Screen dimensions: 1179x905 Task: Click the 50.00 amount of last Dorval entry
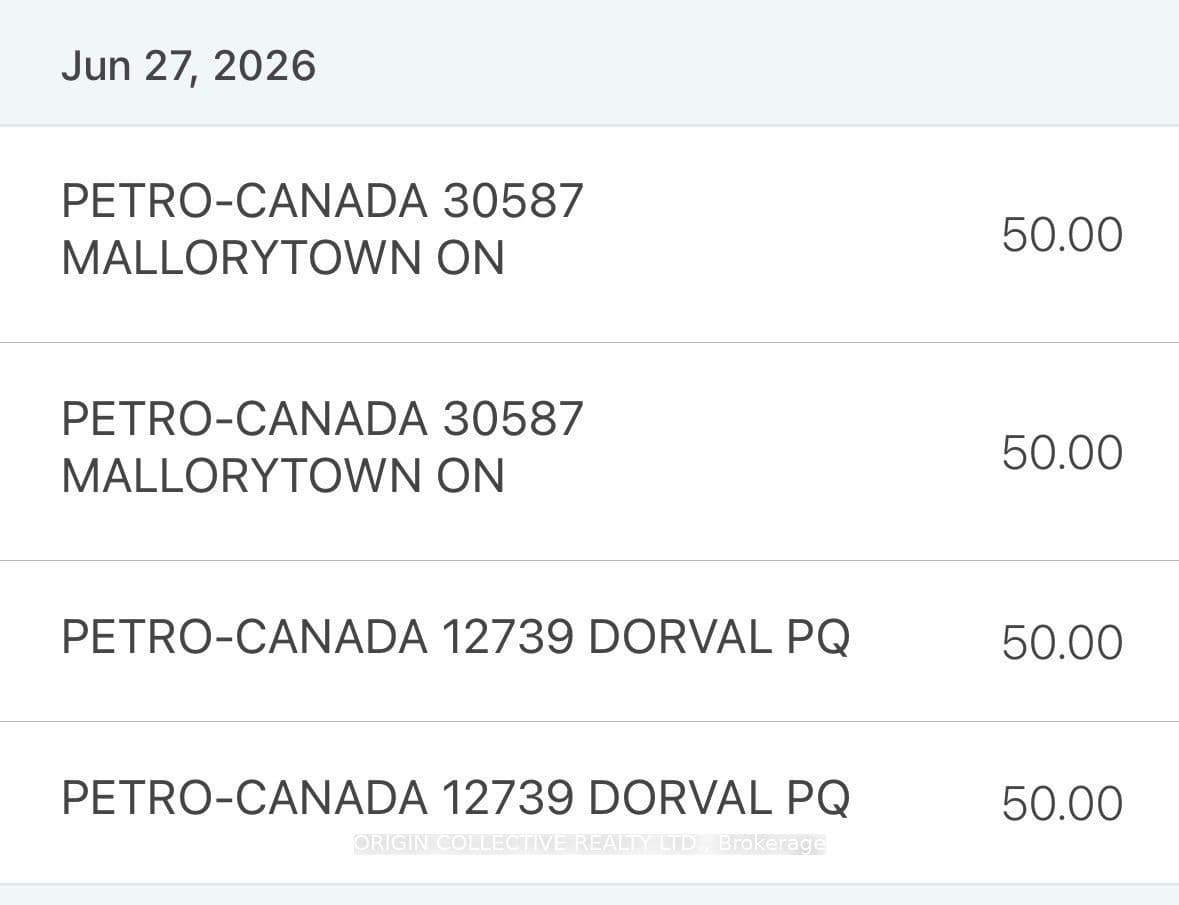point(1062,804)
